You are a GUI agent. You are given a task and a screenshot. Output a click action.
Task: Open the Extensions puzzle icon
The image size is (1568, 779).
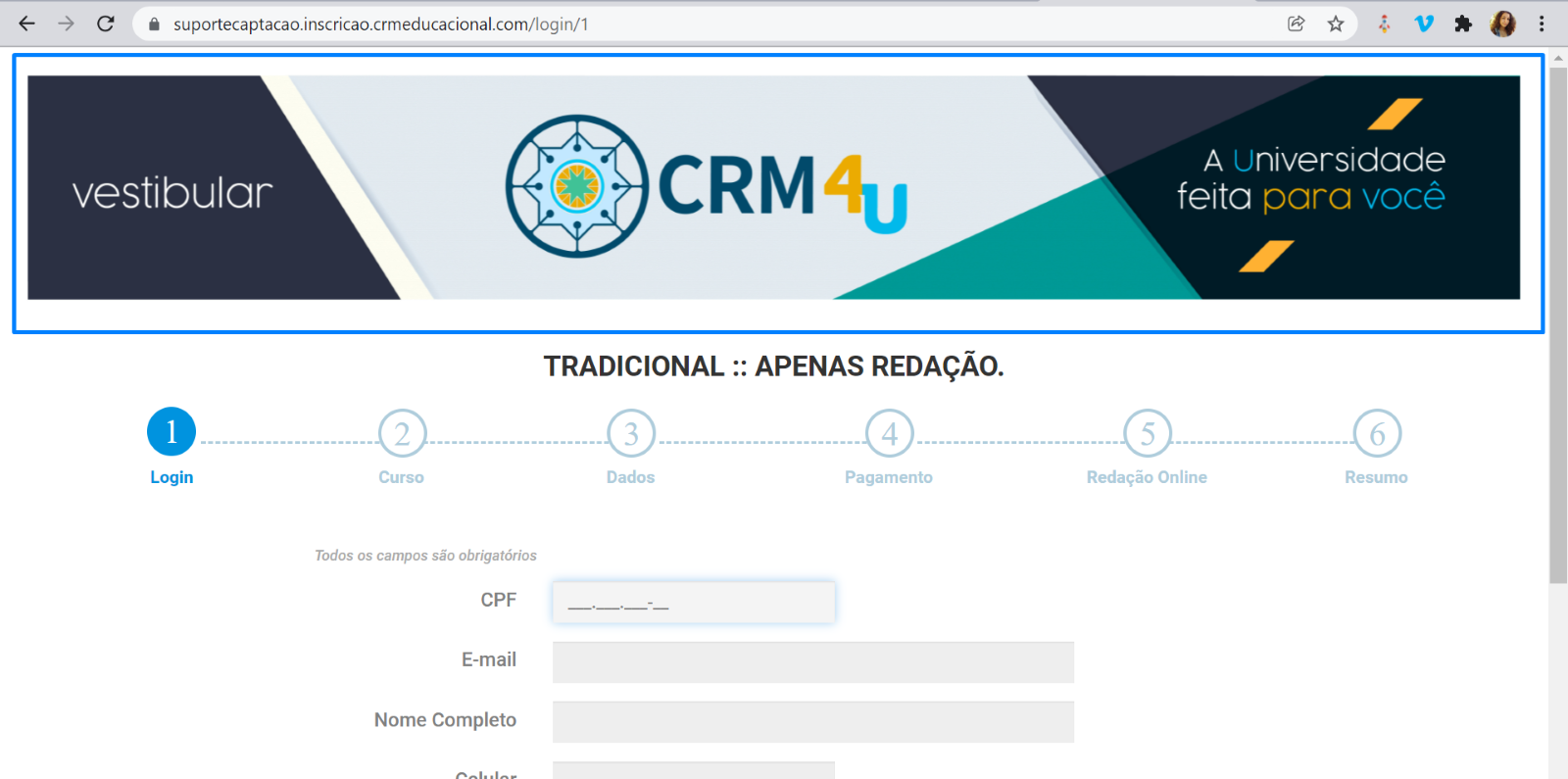tap(1463, 24)
